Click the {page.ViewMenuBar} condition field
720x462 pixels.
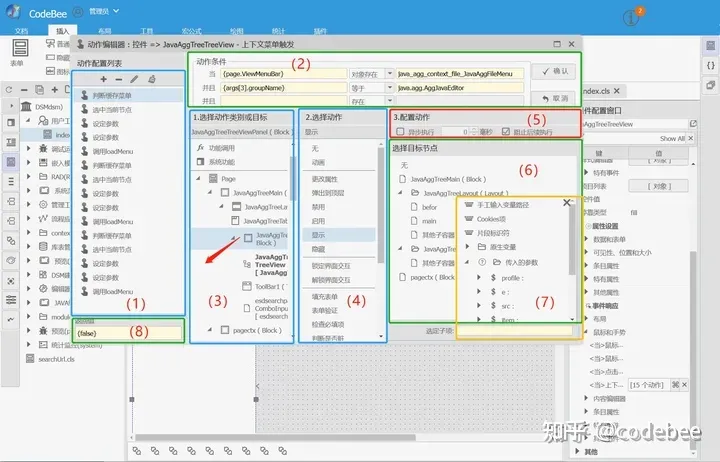click(283, 73)
